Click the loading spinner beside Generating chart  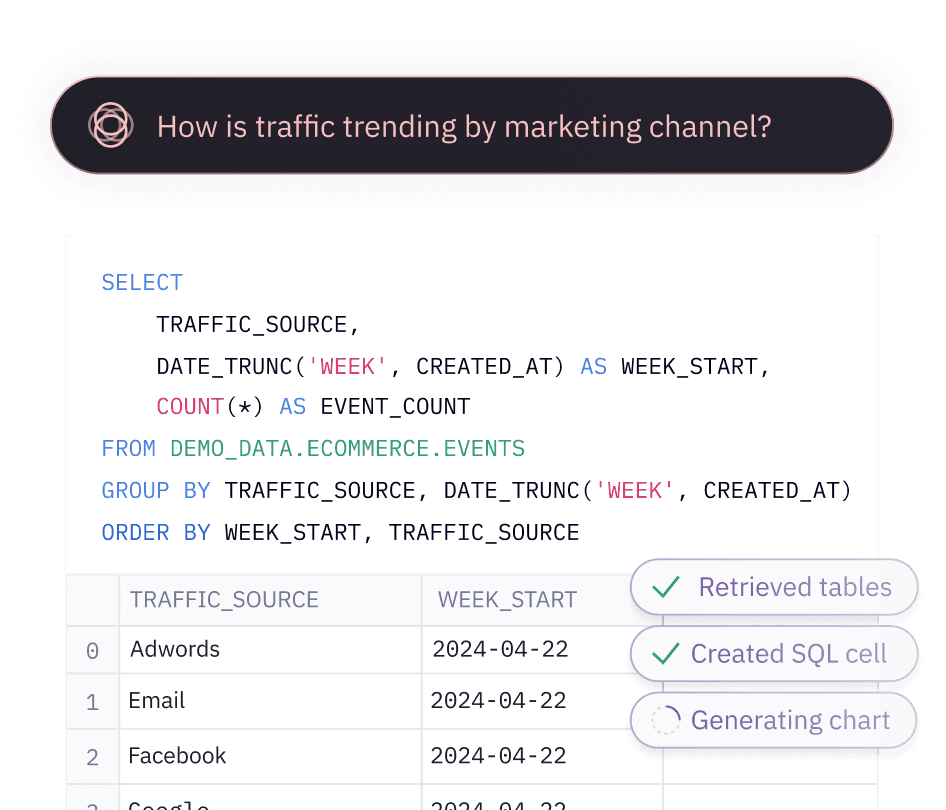coord(665,720)
